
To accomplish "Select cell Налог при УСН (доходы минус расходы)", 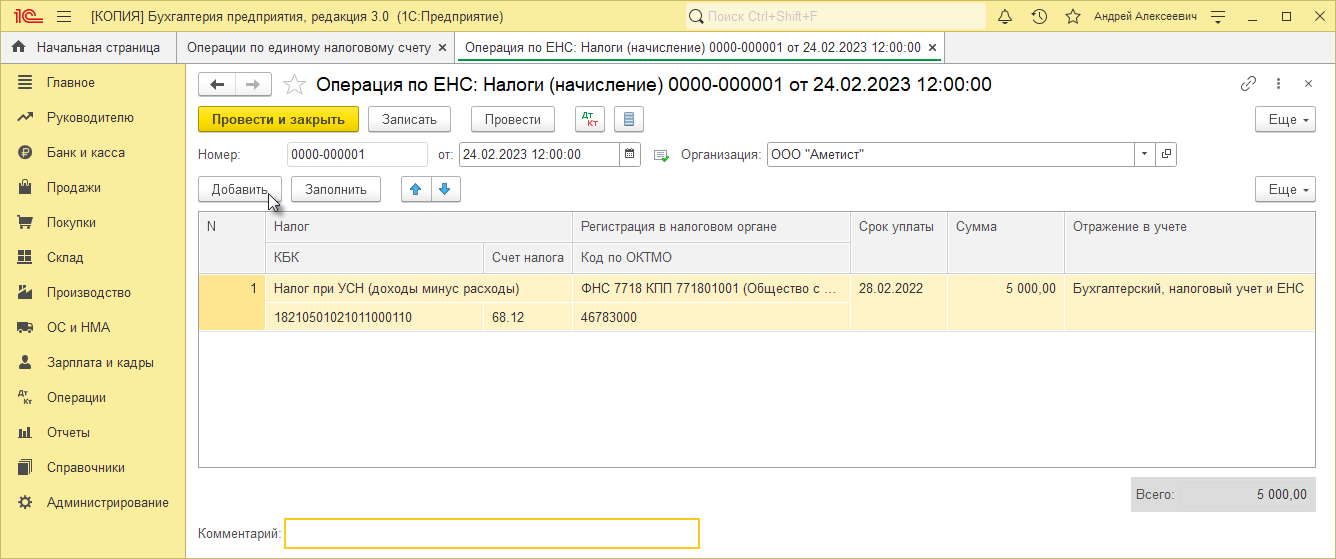I will tap(418, 288).
